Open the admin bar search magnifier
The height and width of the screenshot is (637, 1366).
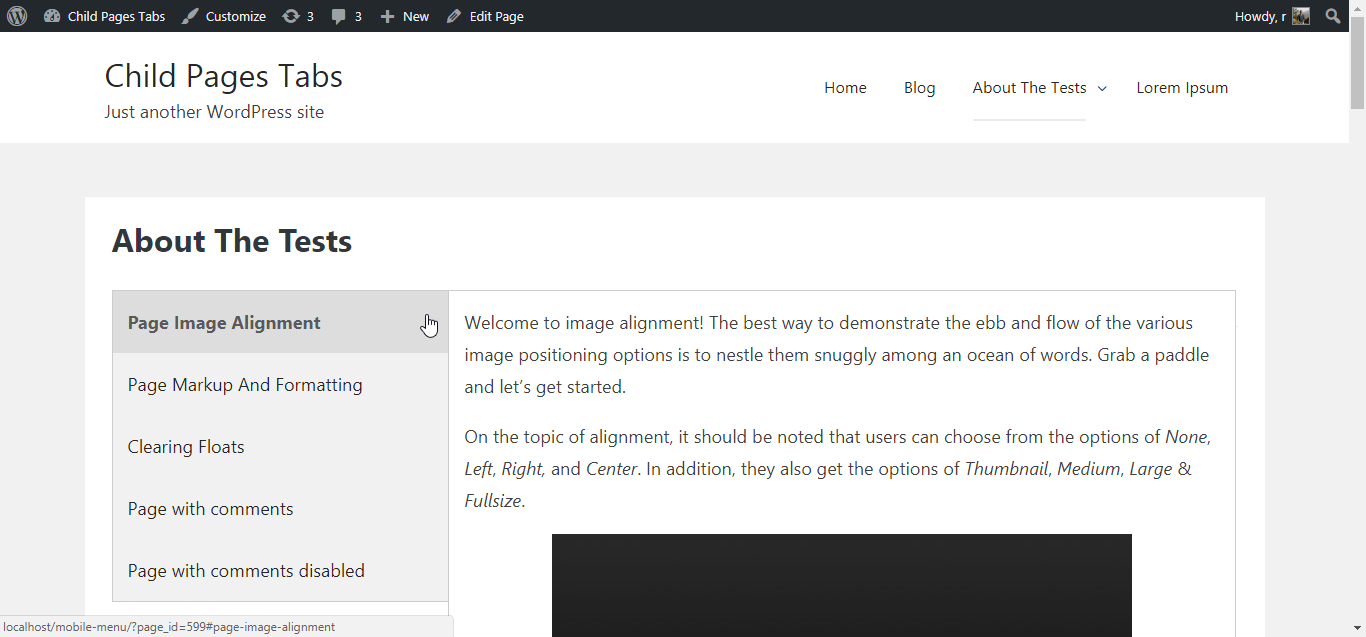coord(1333,16)
